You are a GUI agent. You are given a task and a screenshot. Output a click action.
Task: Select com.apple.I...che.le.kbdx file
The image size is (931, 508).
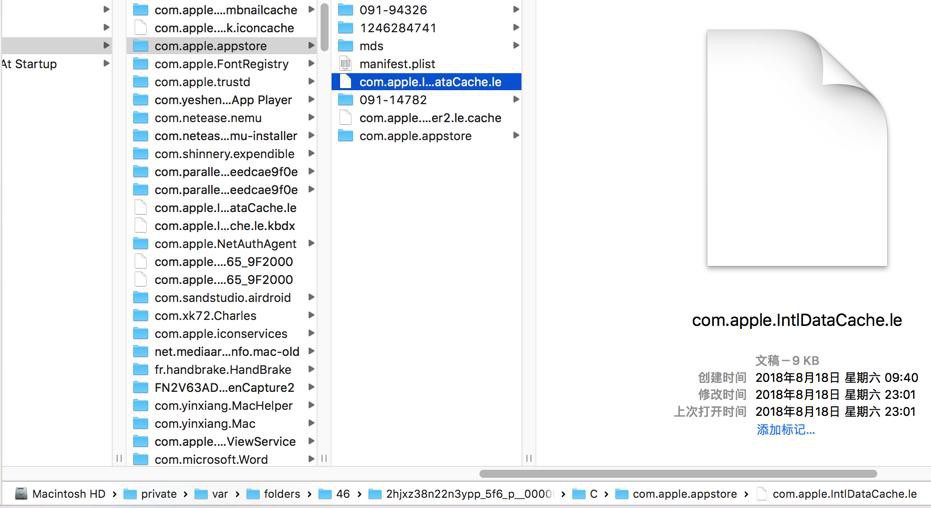click(x=224, y=226)
